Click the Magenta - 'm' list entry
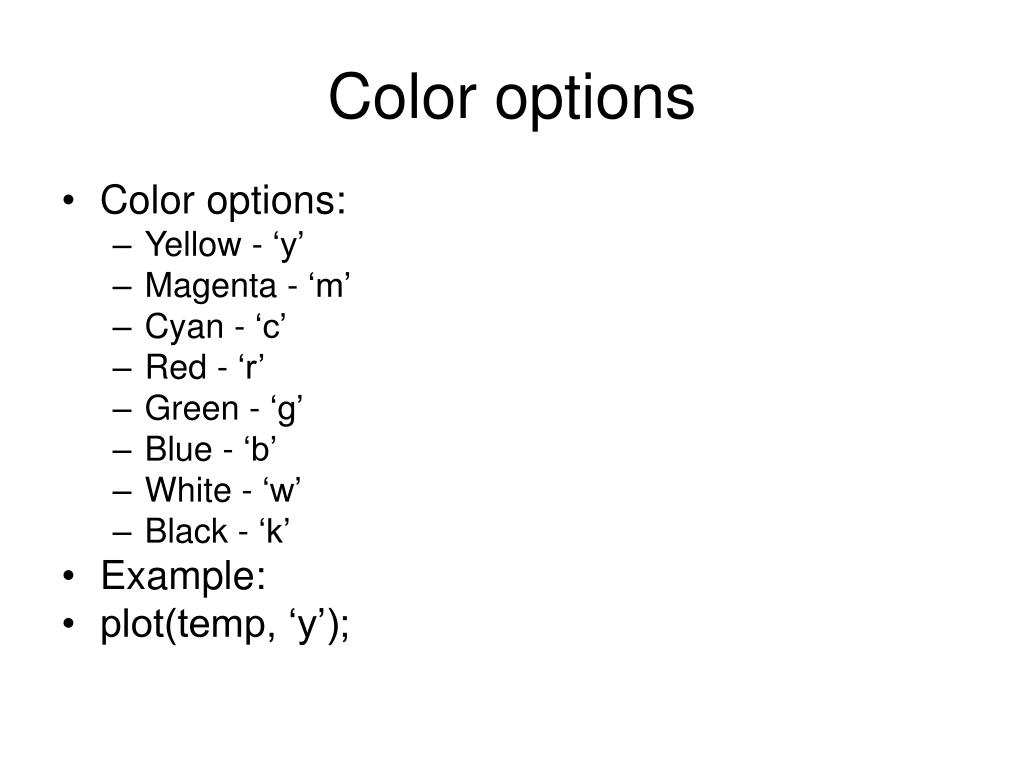Viewport: 1024px width, 768px height. 248,287
